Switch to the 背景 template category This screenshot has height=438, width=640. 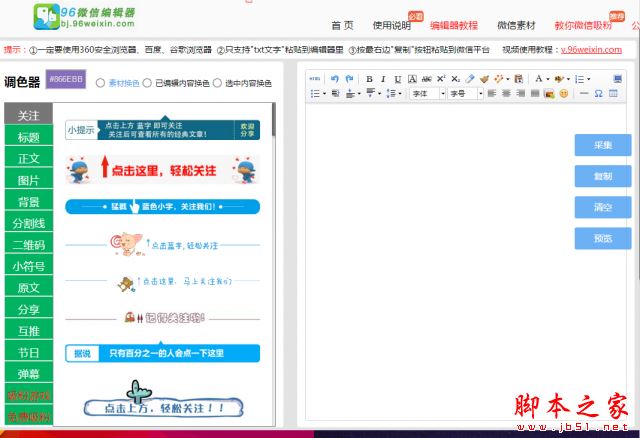[x=29, y=202]
